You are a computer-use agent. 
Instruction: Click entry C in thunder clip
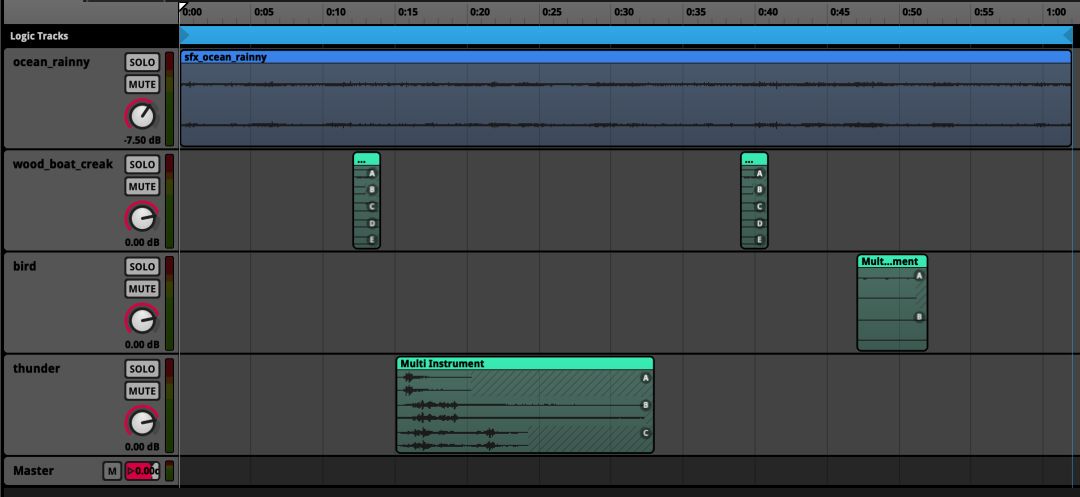(645, 433)
